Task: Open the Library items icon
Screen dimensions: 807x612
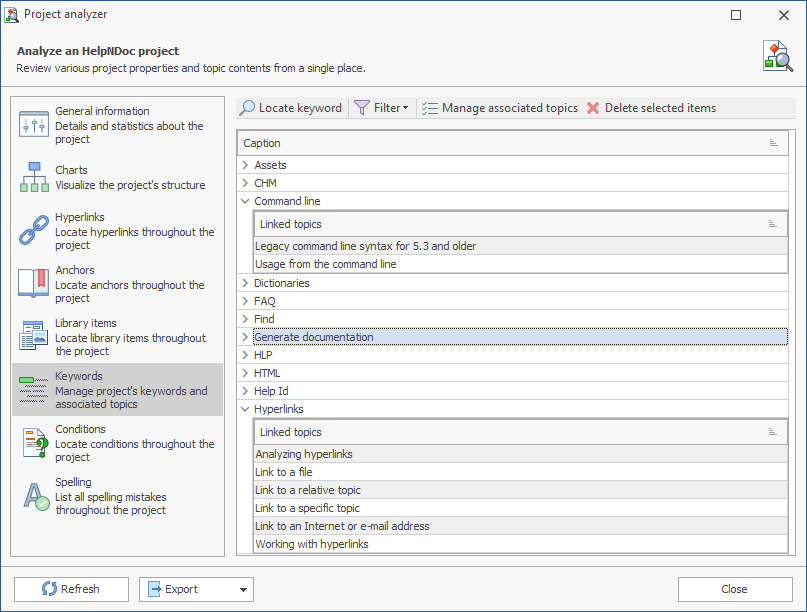Action: pos(34,336)
